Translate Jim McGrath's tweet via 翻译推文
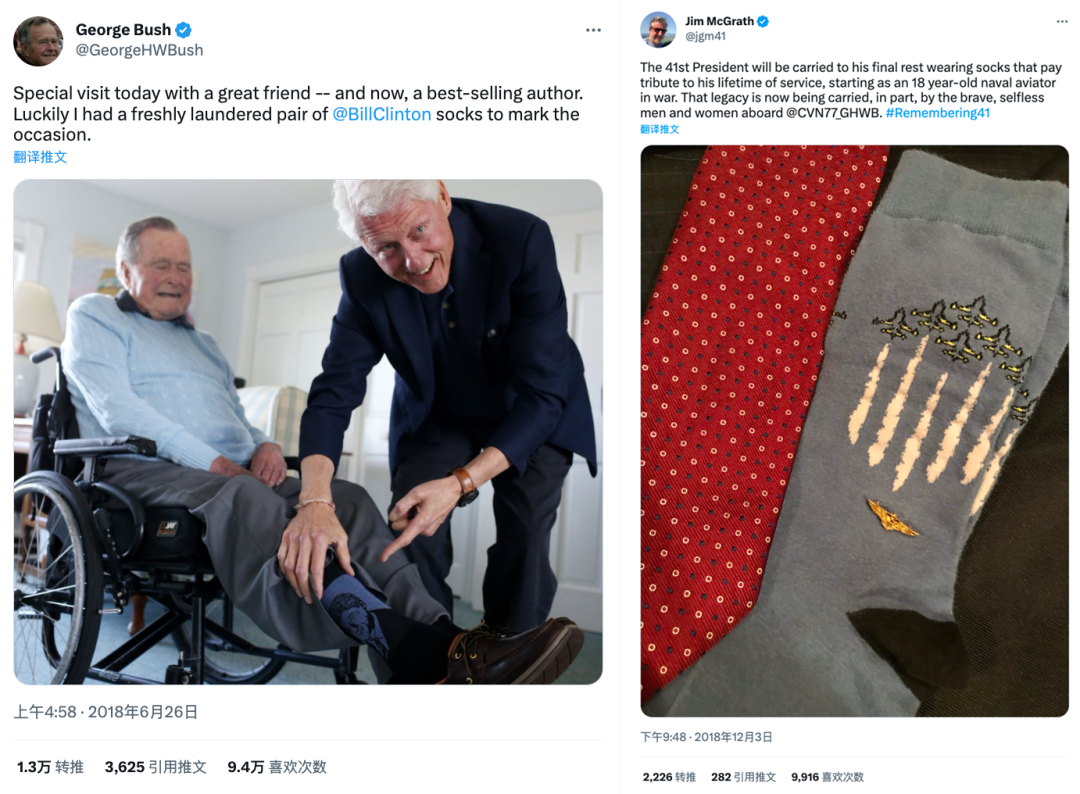This screenshot has height=794, width=1080. 659,129
